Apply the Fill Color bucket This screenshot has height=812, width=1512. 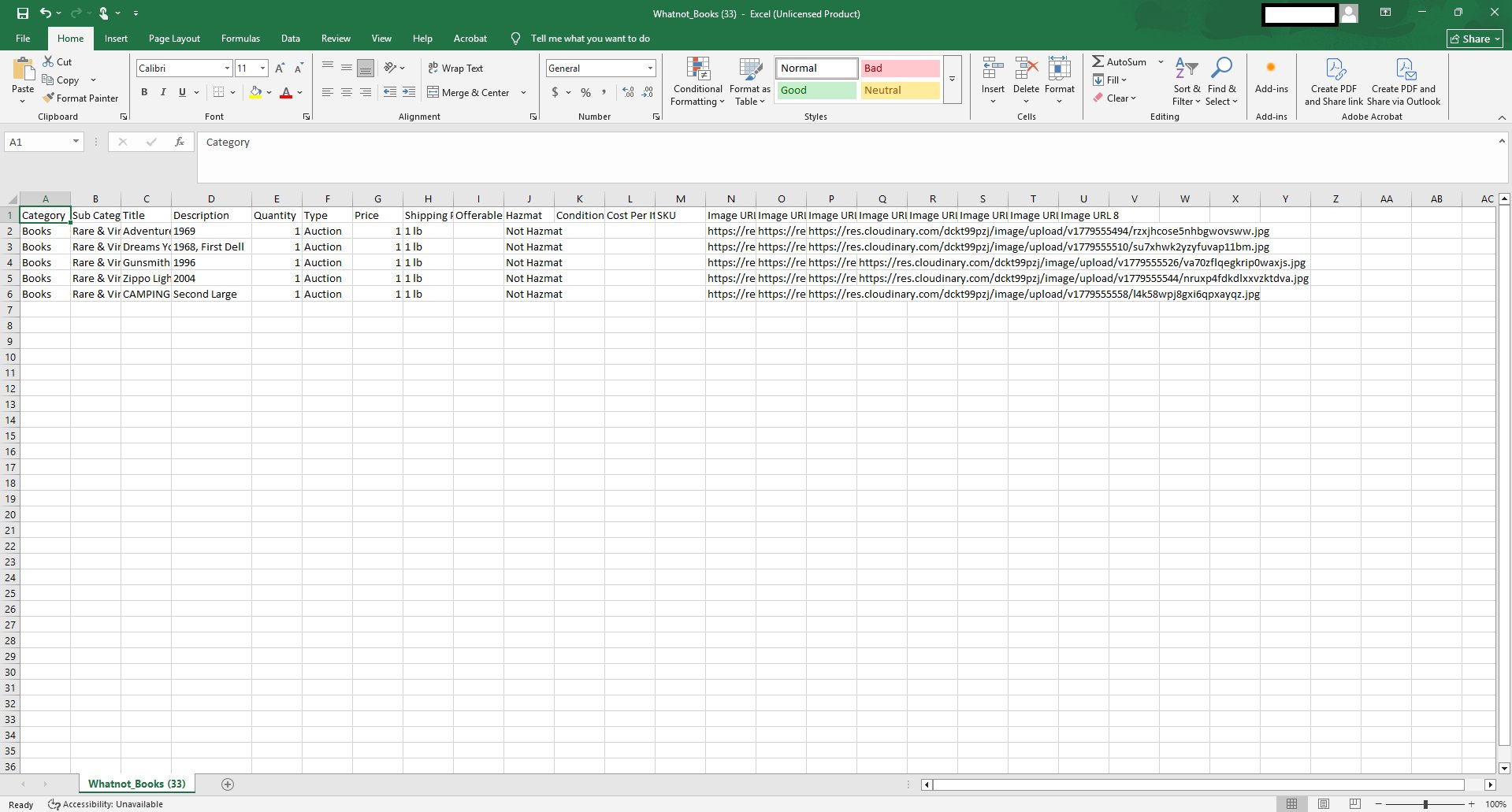point(255,92)
